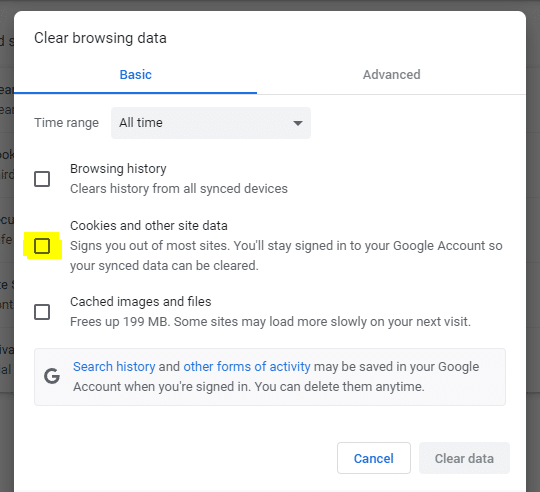Click the Cookies and other site data label

coord(149,226)
